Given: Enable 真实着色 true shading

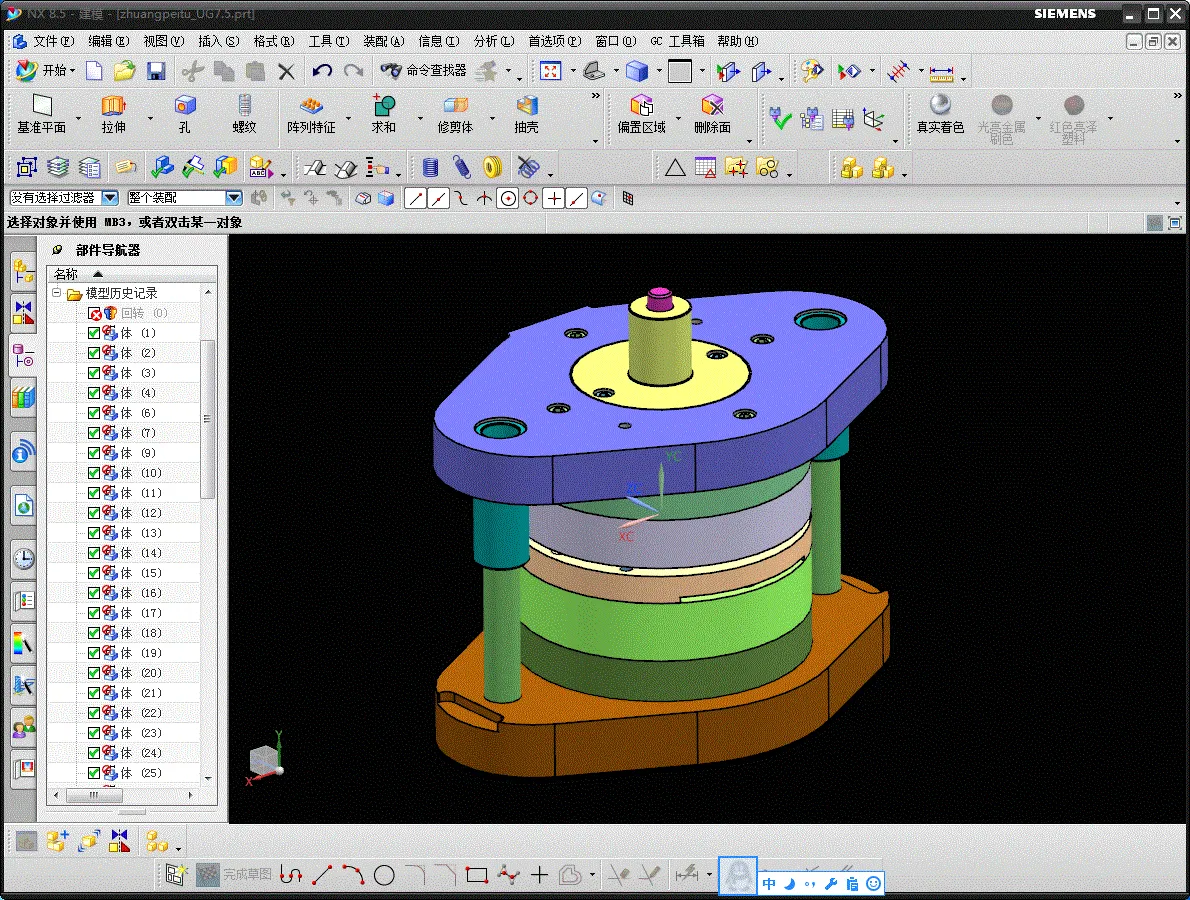Looking at the screenshot, I should (940, 114).
